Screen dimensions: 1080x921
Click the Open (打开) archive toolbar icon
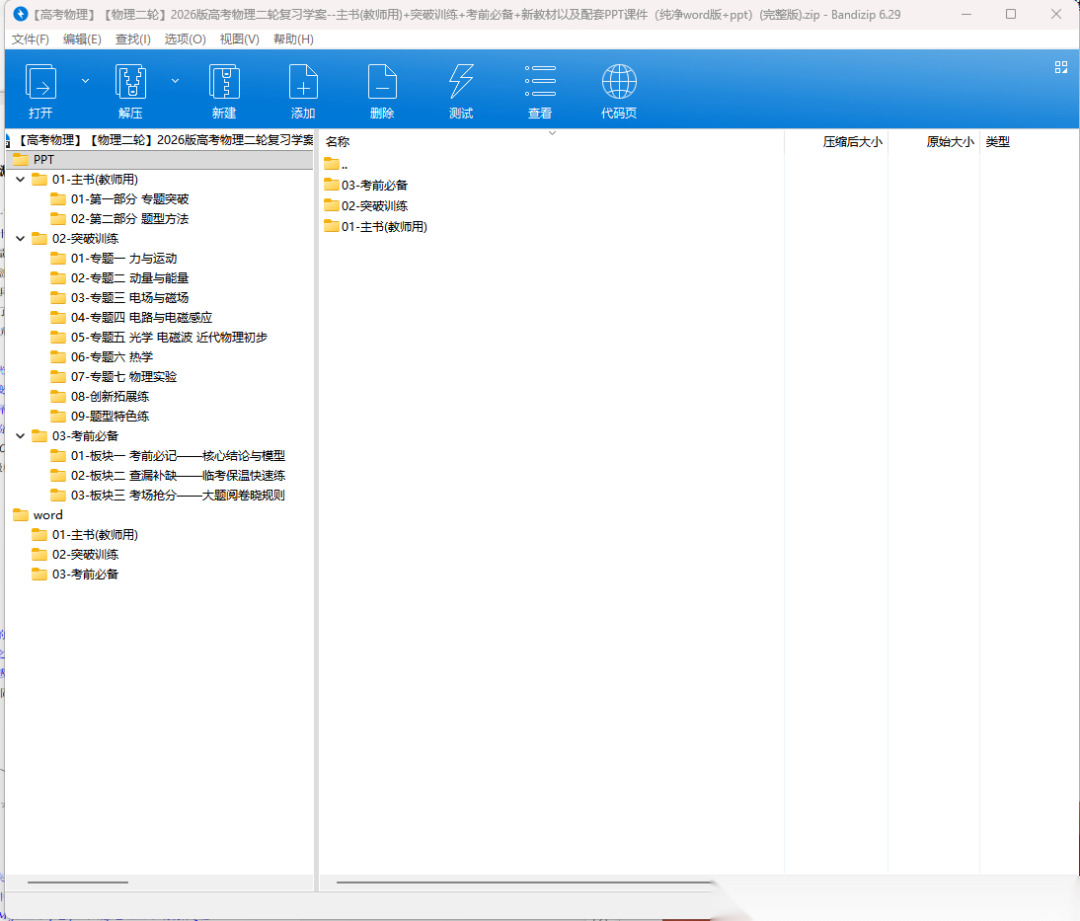pyautogui.click(x=41, y=82)
